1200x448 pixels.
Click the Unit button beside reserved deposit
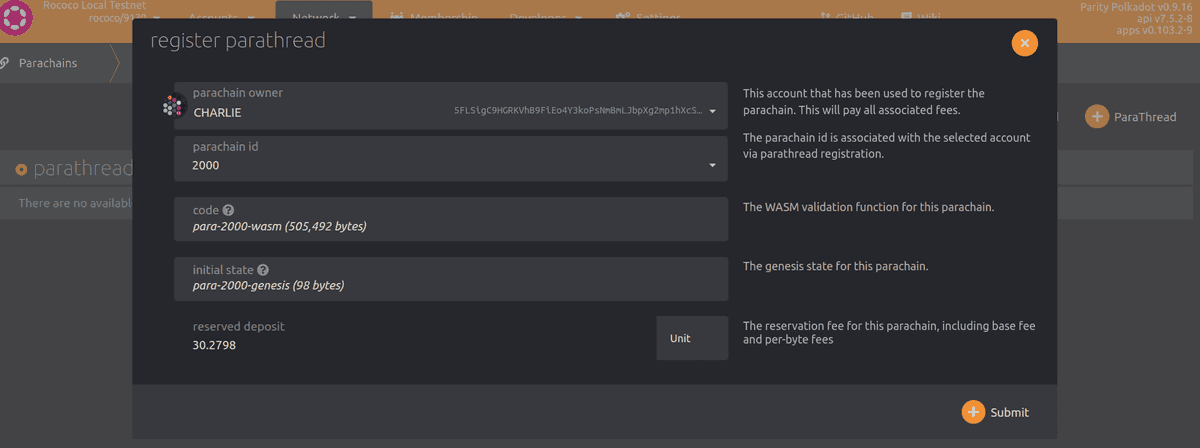(x=691, y=338)
